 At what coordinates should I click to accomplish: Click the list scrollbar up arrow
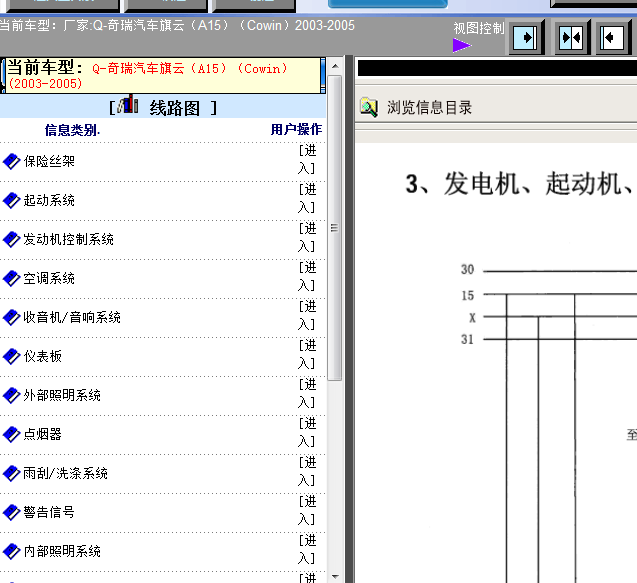[x=335, y=66]
